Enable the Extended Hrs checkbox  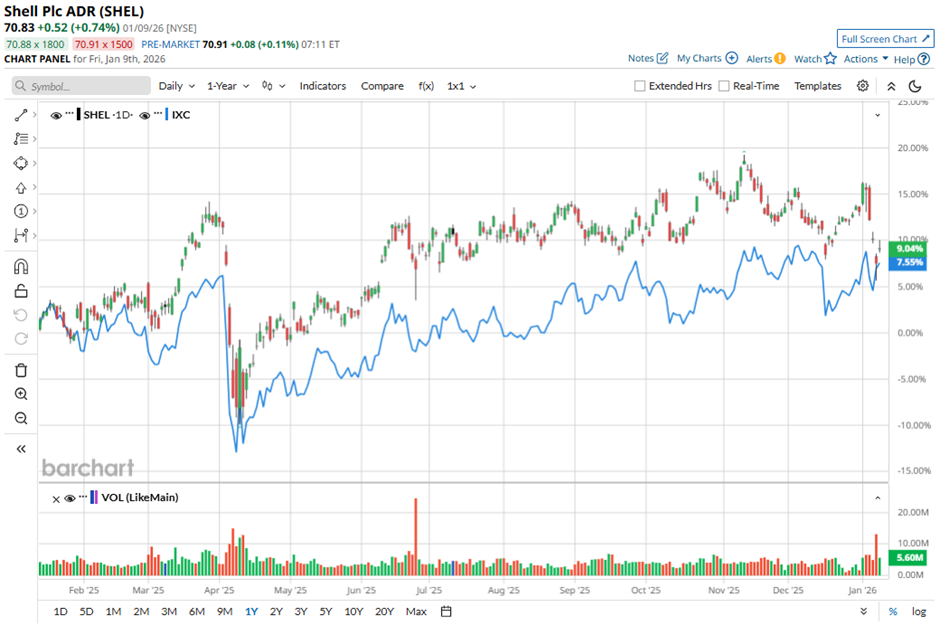(x=640, y=86)
